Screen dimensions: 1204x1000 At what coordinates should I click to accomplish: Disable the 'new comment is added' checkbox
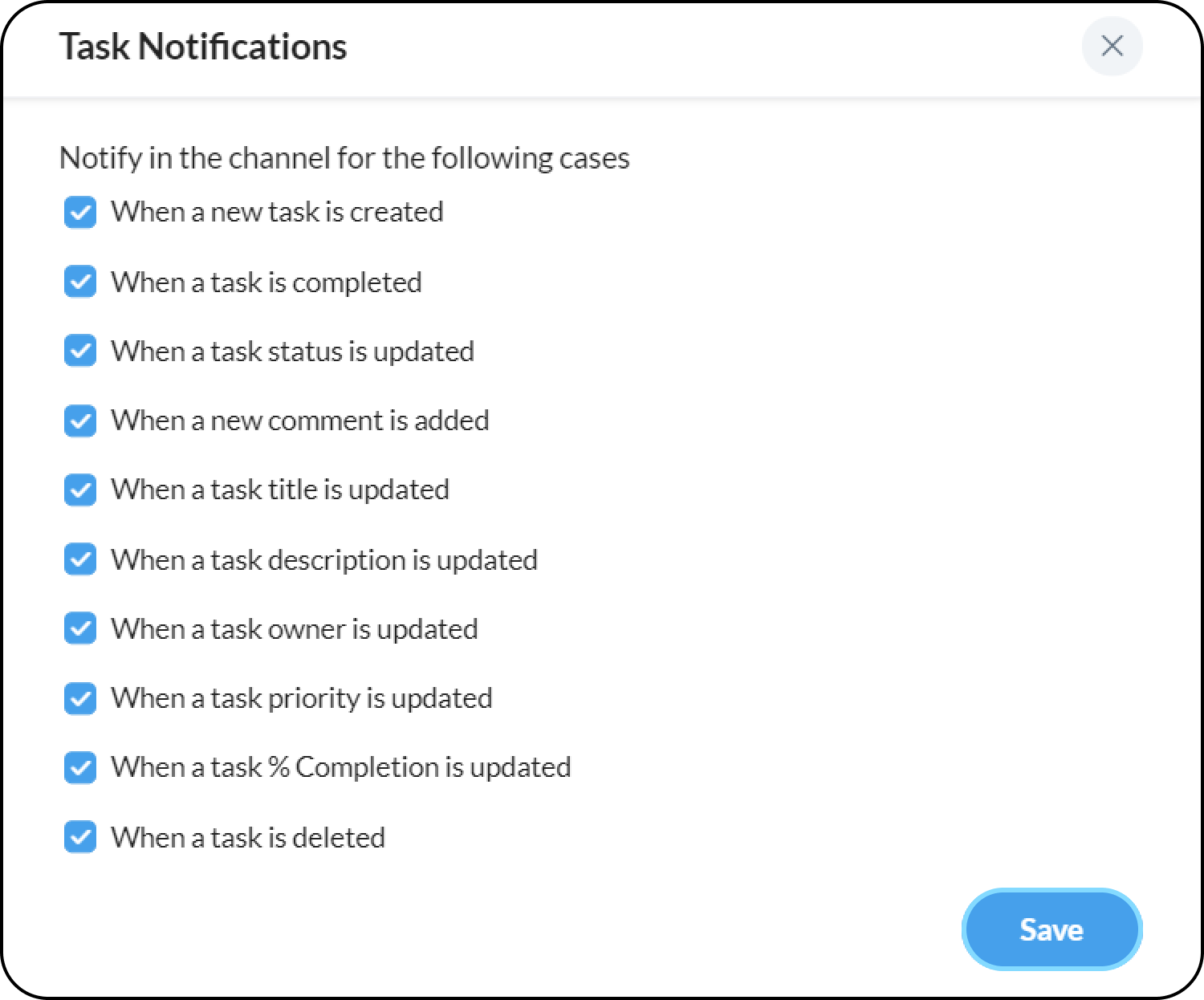(80, 421)
